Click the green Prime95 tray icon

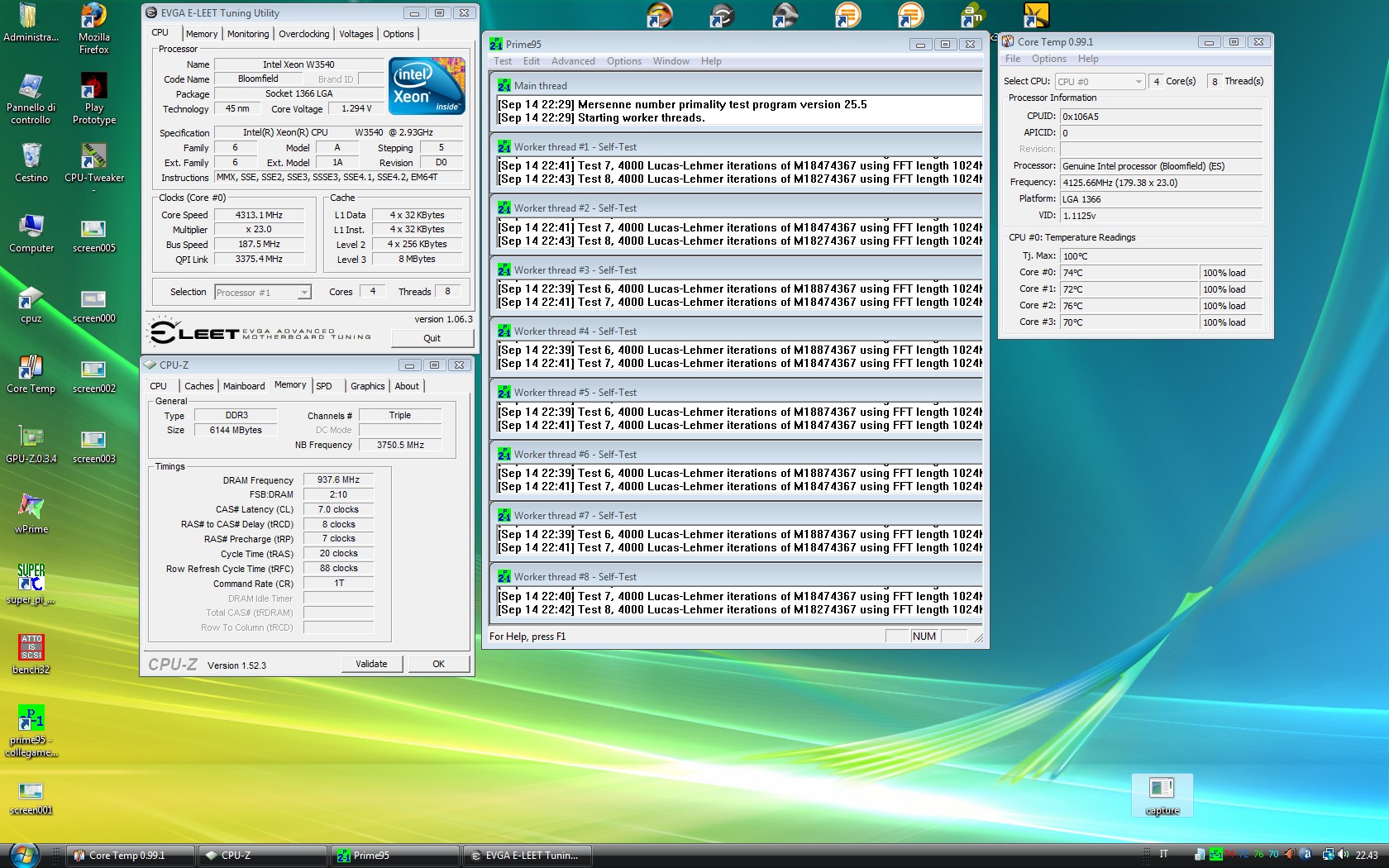(1215, 855)
